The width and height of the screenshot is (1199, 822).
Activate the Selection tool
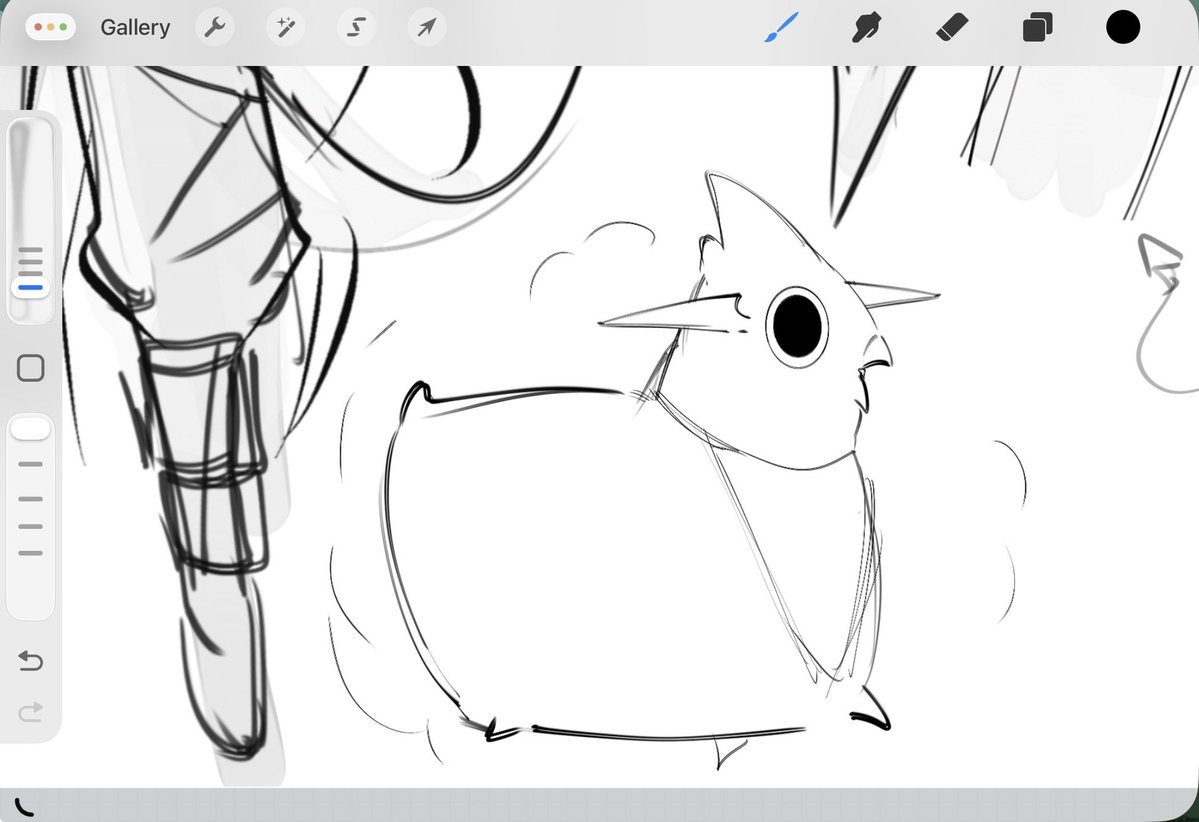point(356,28)
